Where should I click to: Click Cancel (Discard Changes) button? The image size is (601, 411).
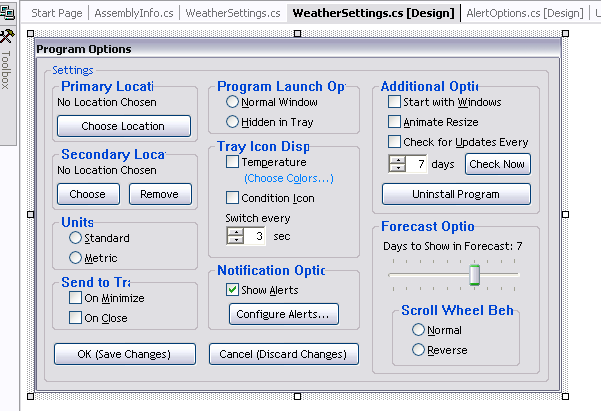click(284, 354)
